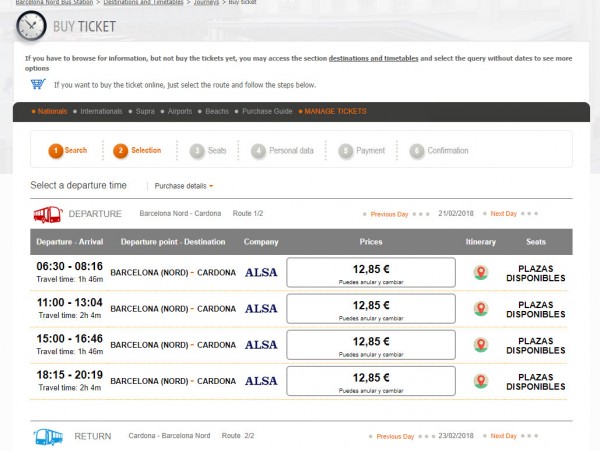Viewport: 600px width, 451px height.
Task: Click the ALSA logo in the 15:00 row
Action: [x=261, y=345]
